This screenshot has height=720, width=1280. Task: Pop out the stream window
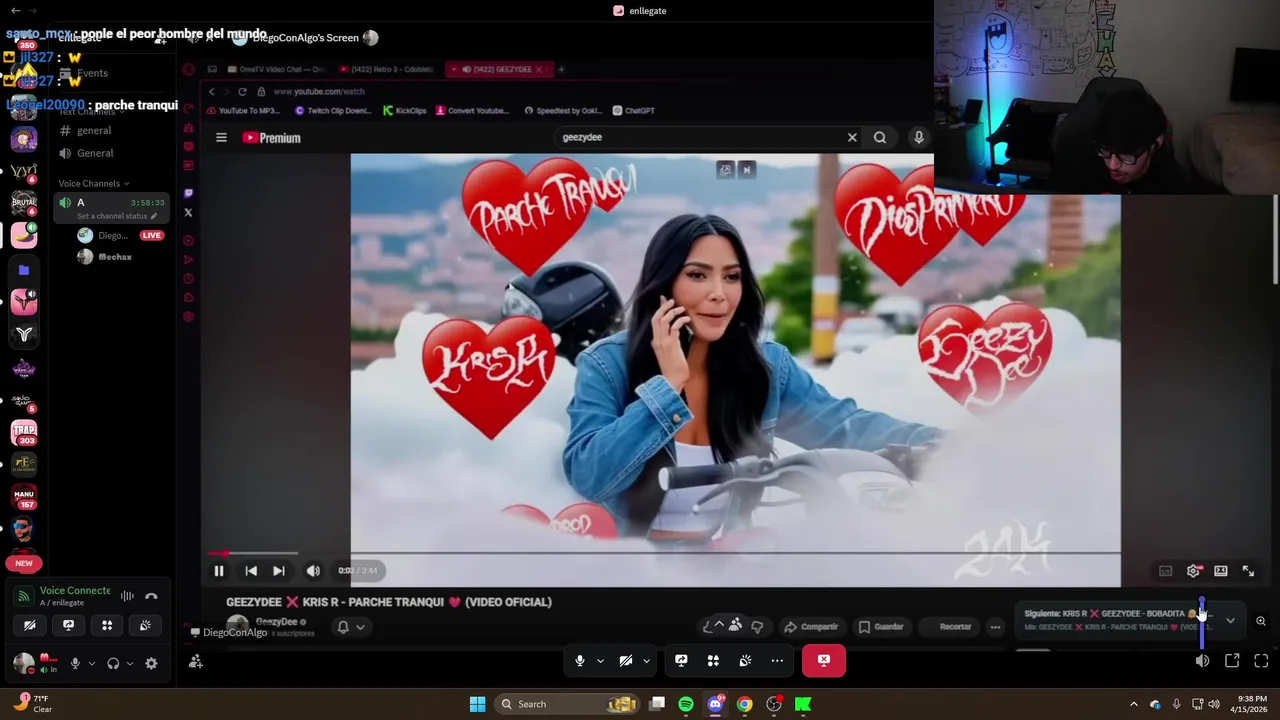pyautogui.click(x=1232, y=661)
